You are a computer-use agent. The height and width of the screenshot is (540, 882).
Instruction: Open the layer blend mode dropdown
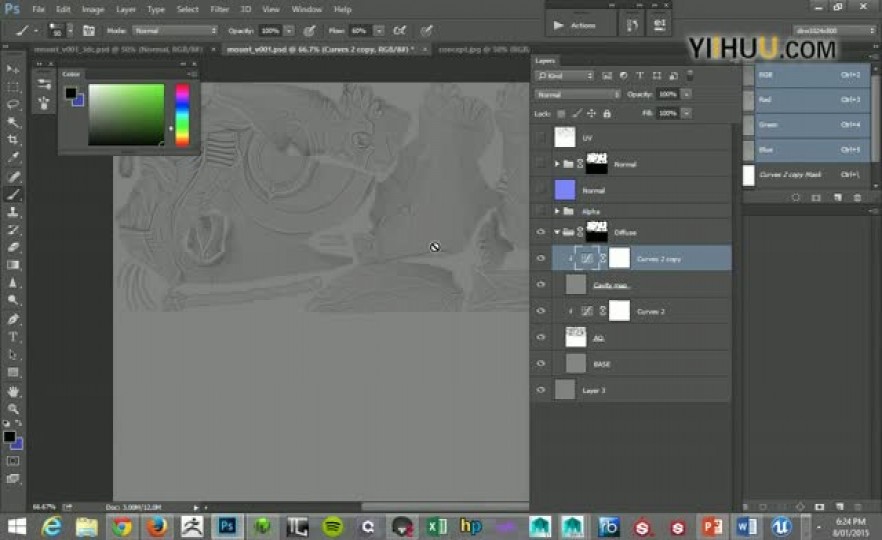pyautogui.click(x=577, y=94)
